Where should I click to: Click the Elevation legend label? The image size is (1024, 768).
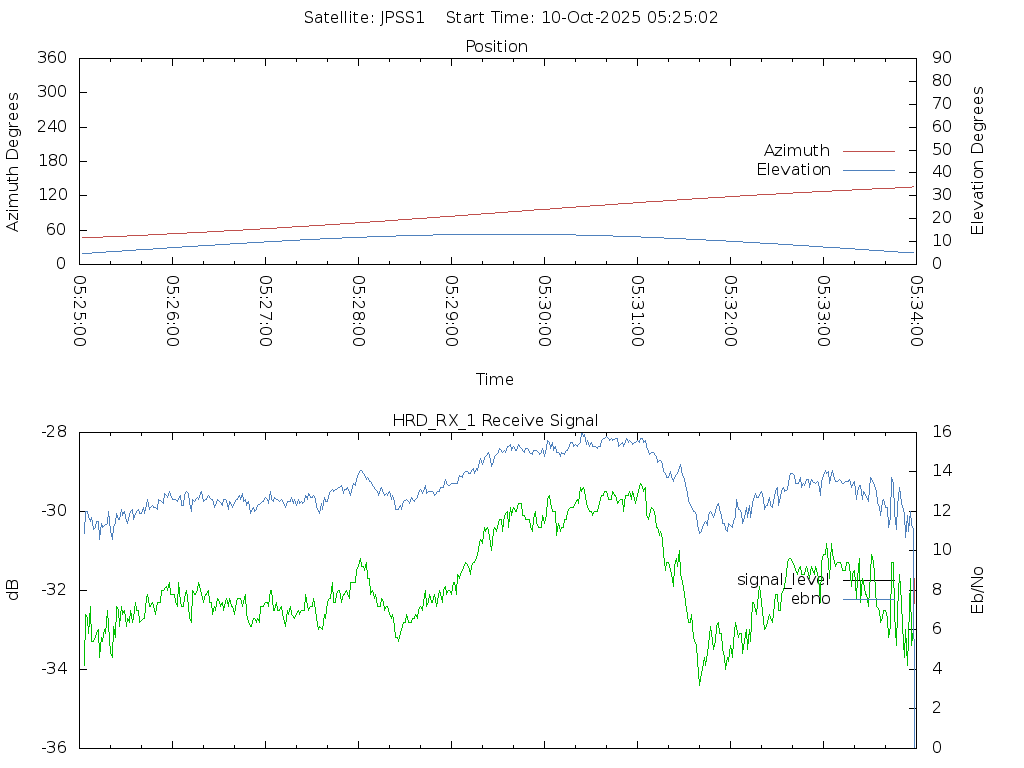pyautogui.click(x=793, y=170)
